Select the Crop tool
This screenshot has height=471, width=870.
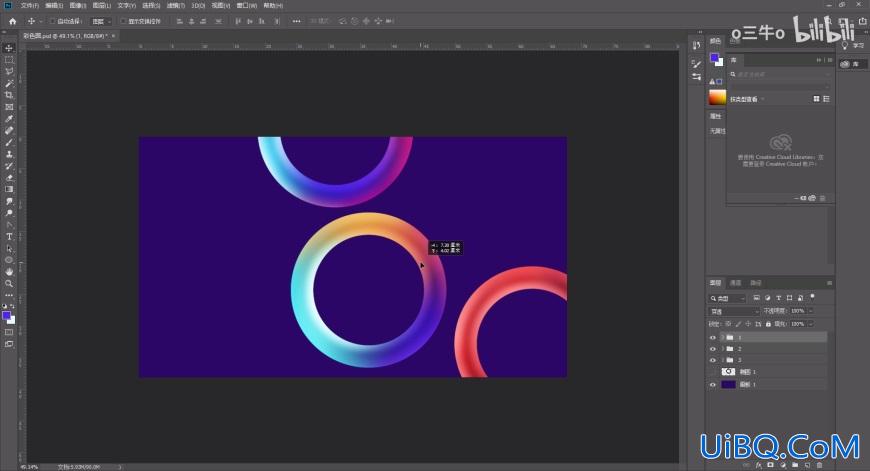pyautogui.click(x=9, y=95)
